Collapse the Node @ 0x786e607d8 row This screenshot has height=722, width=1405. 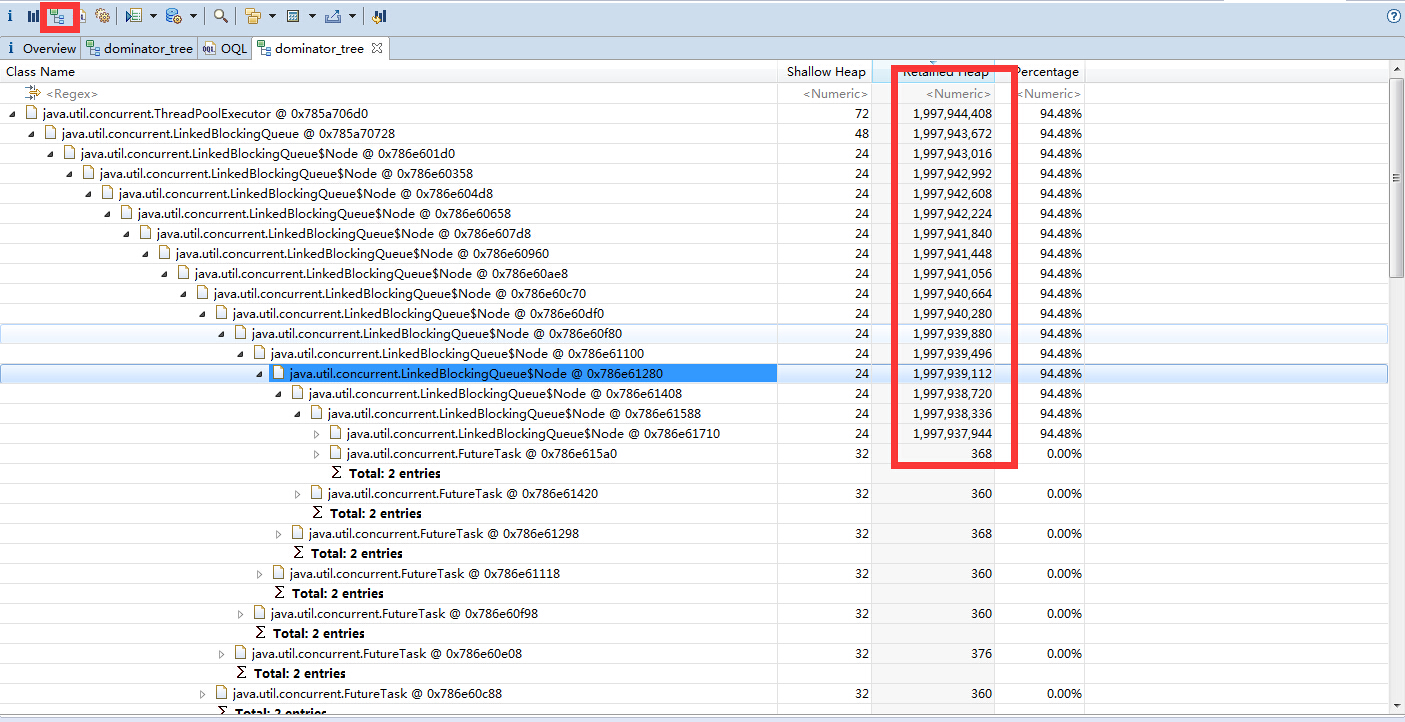(x=126, y=234)
